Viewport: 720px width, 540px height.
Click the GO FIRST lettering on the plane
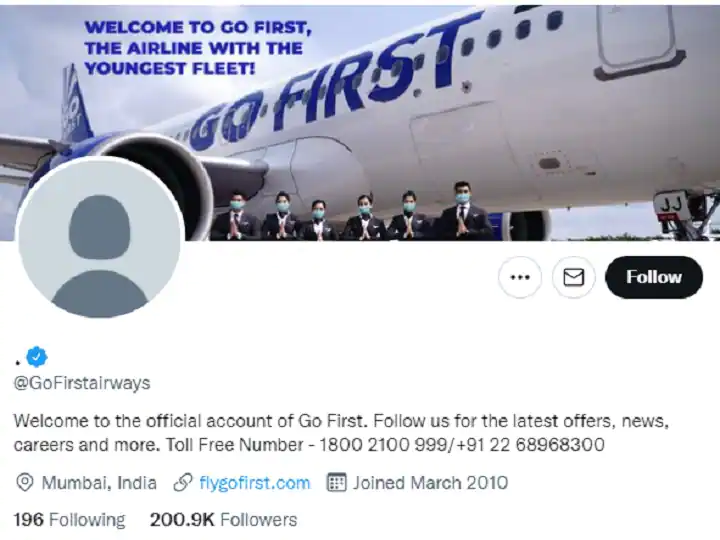330,95
